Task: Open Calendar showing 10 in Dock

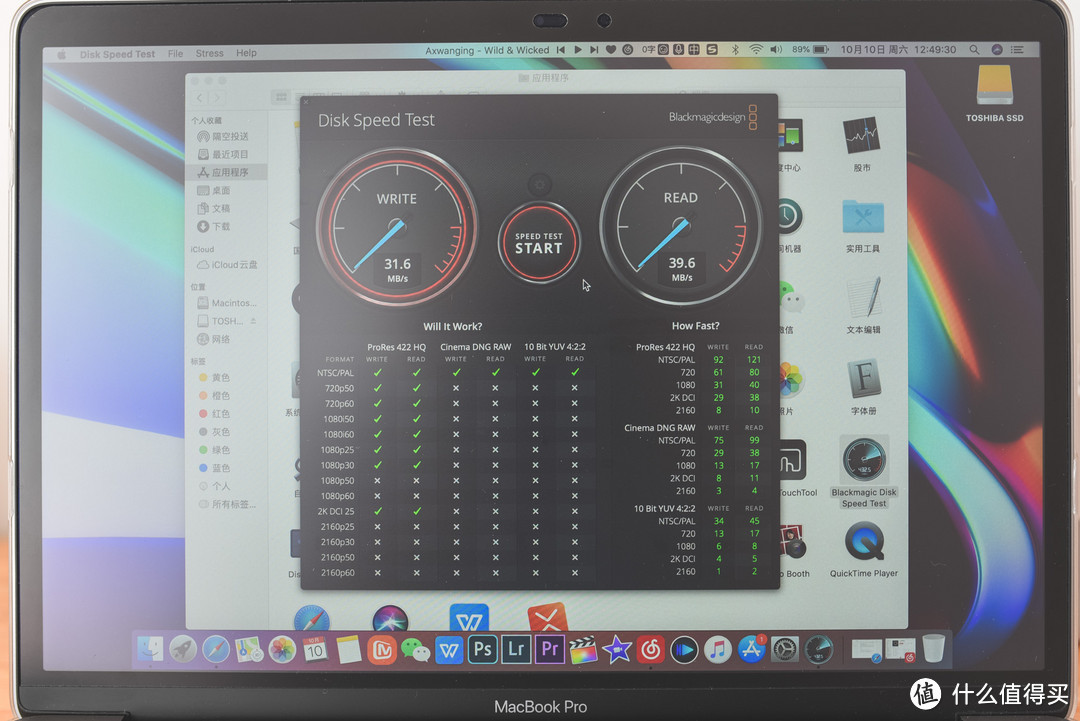Action: pos(315,649)
